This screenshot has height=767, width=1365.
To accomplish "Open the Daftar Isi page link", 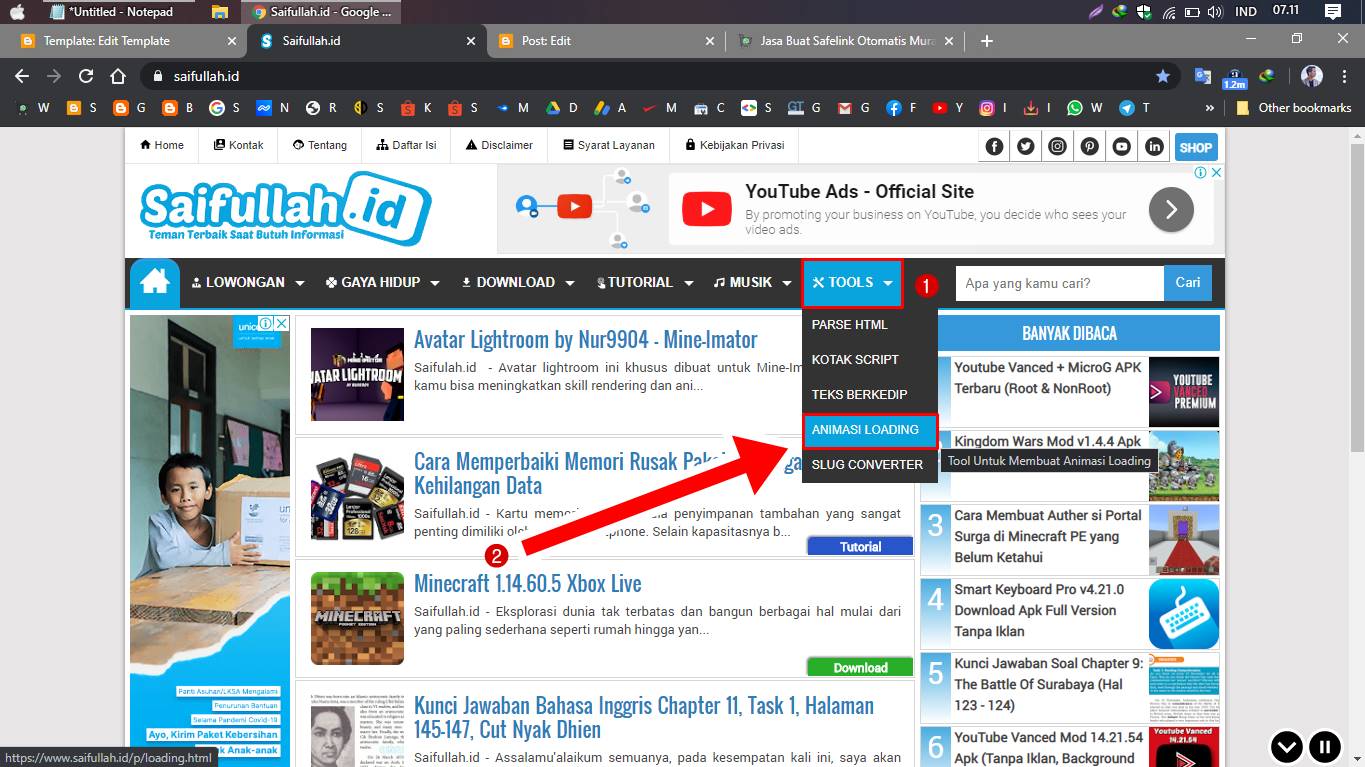I will (x=407, y=145).
